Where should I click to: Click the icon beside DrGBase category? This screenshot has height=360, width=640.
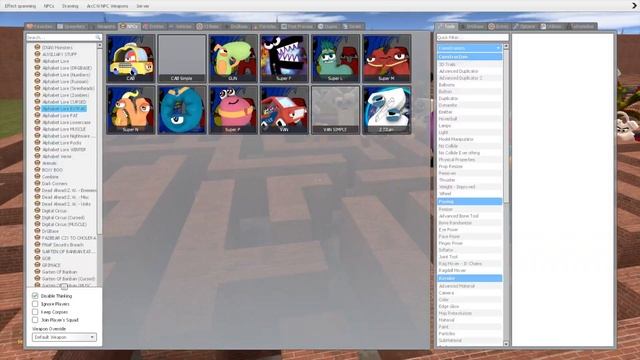point(38,231)
